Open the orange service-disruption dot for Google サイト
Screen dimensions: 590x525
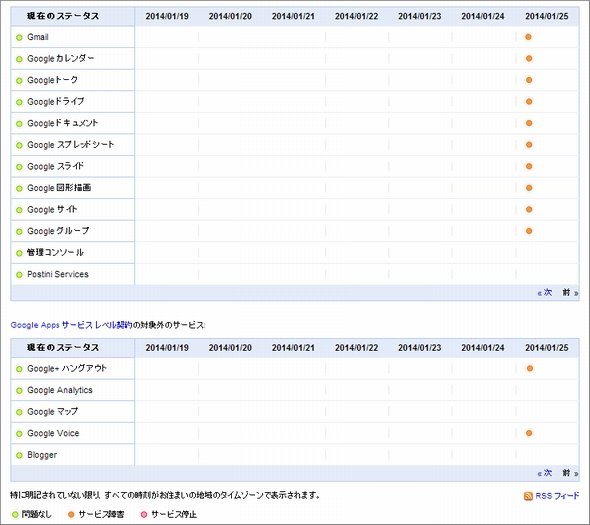click(x=529, y=209)
